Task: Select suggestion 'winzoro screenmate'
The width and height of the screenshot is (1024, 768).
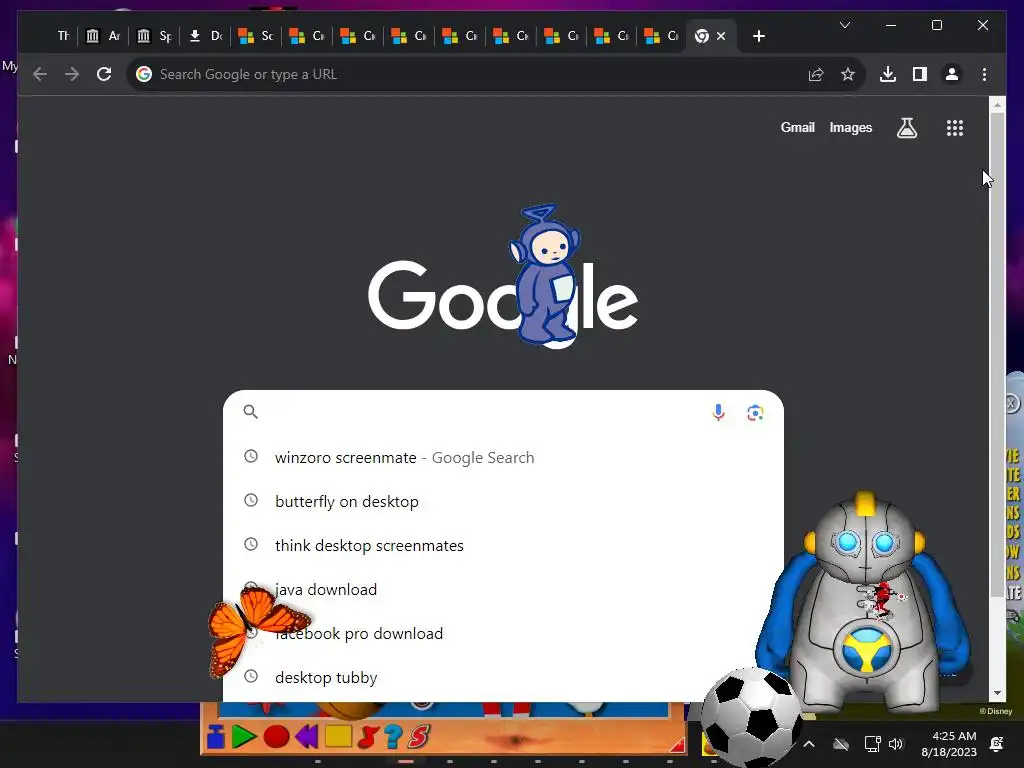Action: (503, 458)
